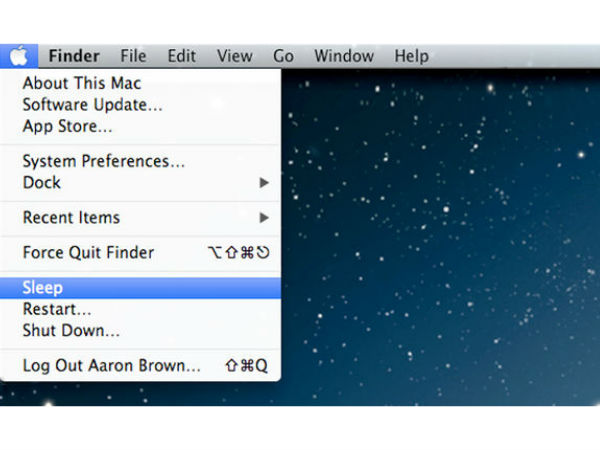600x450 pixels.
Task: Open the Finder menu in menu bar
Action: point(74,56)
